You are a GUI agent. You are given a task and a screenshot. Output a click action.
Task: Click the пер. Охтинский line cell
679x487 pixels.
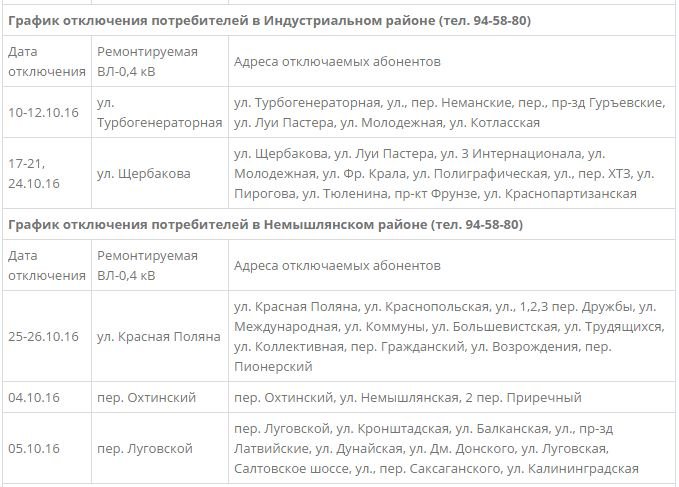(146, 397)
